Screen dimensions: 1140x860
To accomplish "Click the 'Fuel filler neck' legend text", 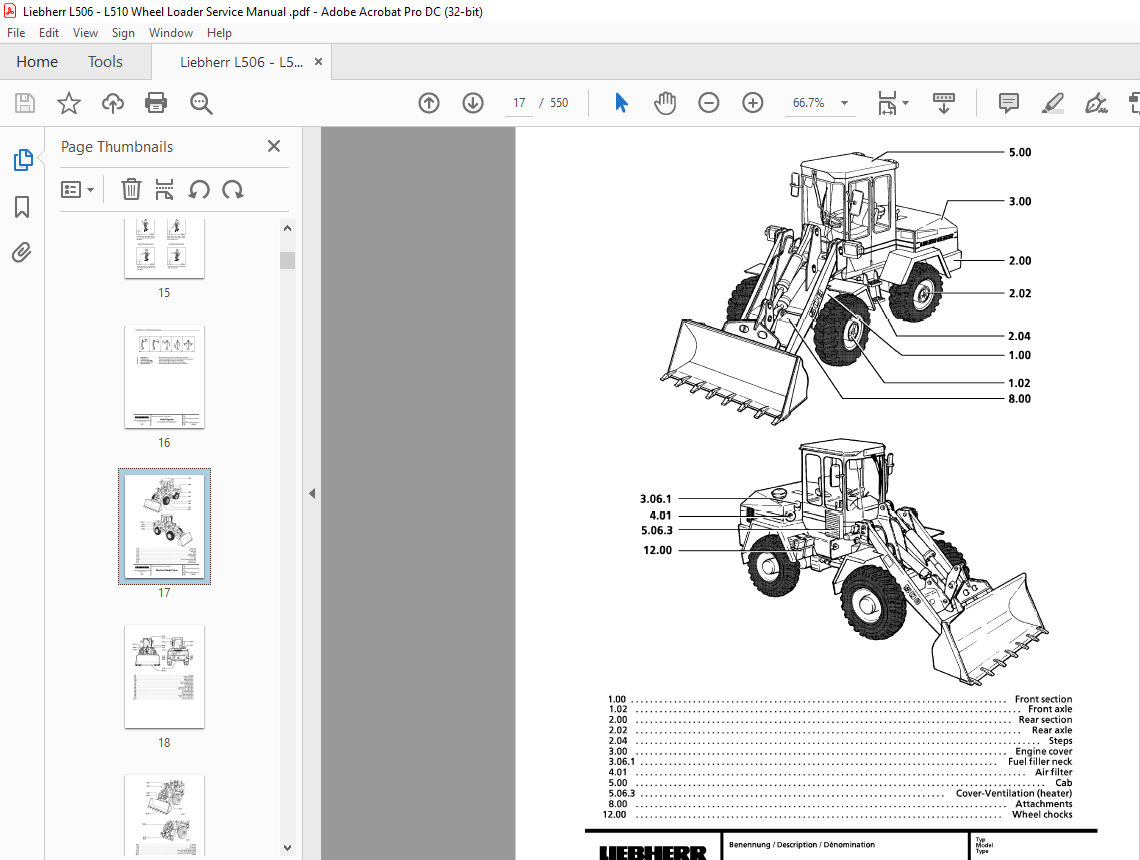I will [1040, 761].
